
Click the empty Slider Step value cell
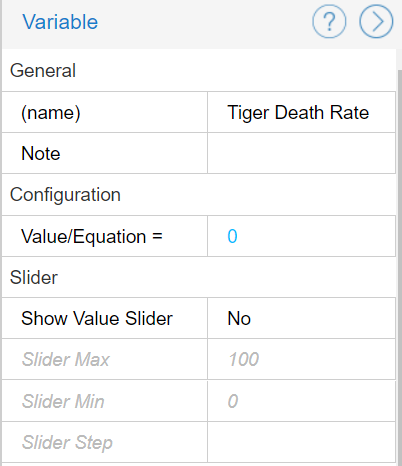(301, 442)
